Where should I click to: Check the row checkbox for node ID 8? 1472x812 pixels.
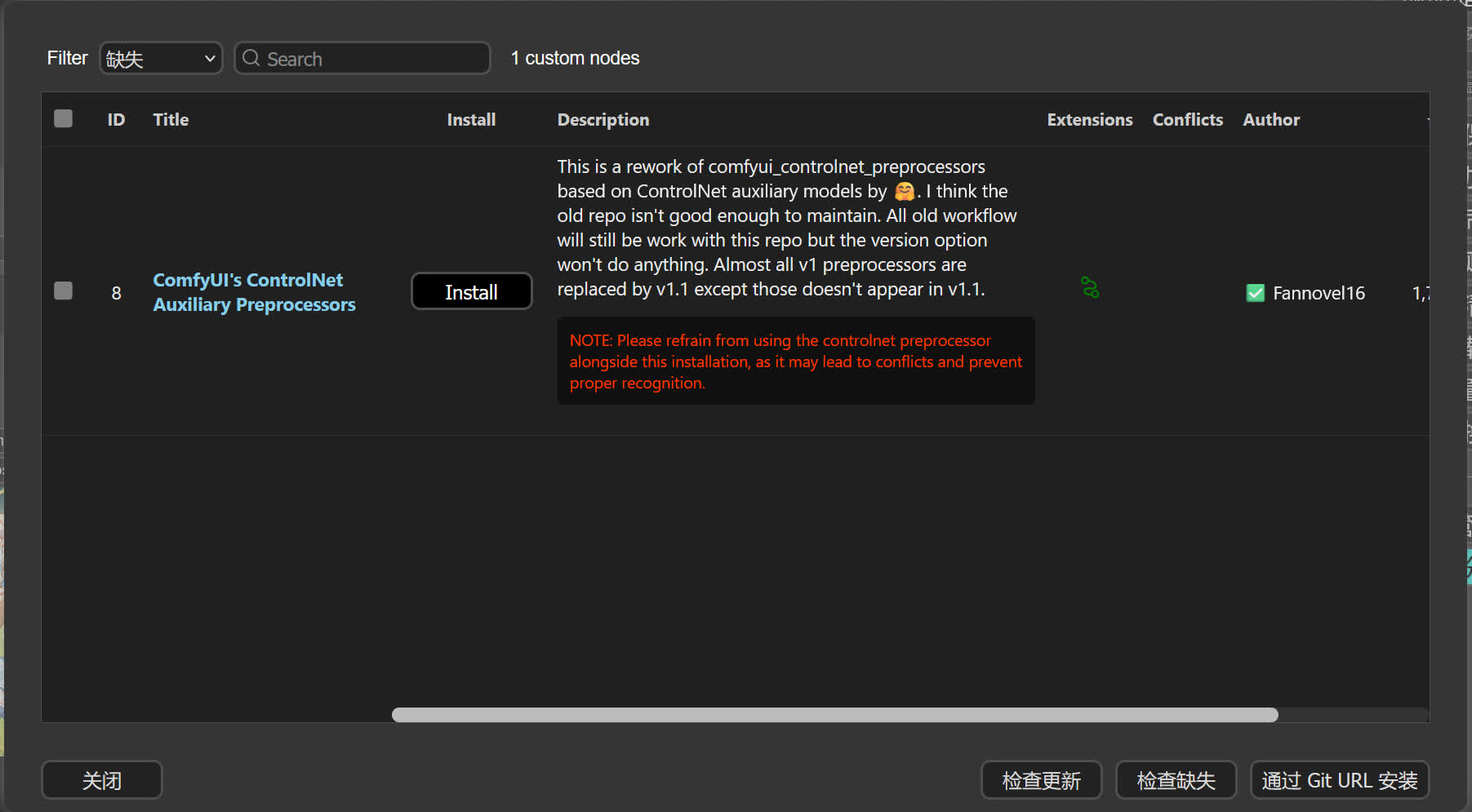point(63,291)
